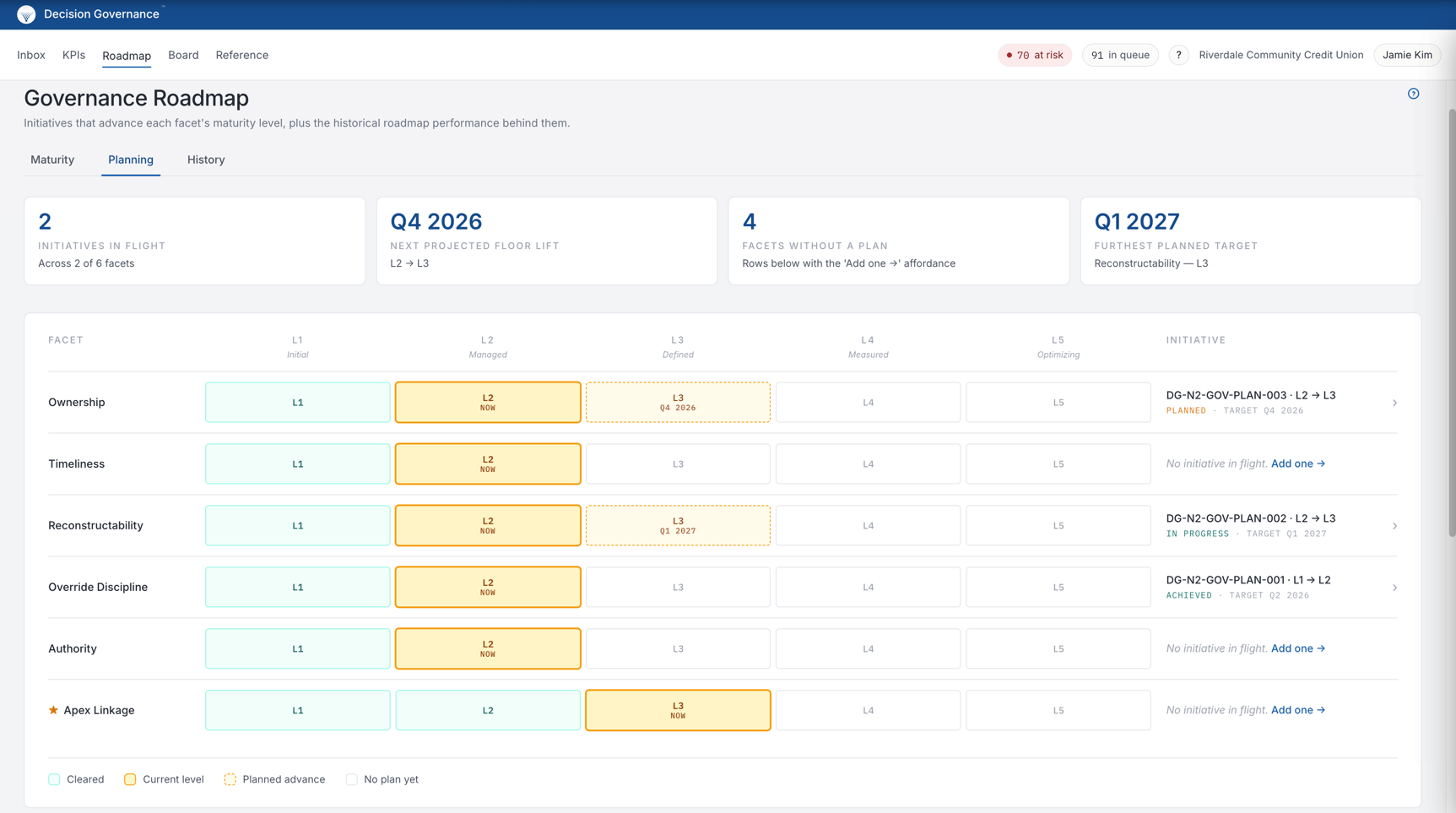Click Authority L4 empty cell

click(868, 648)
